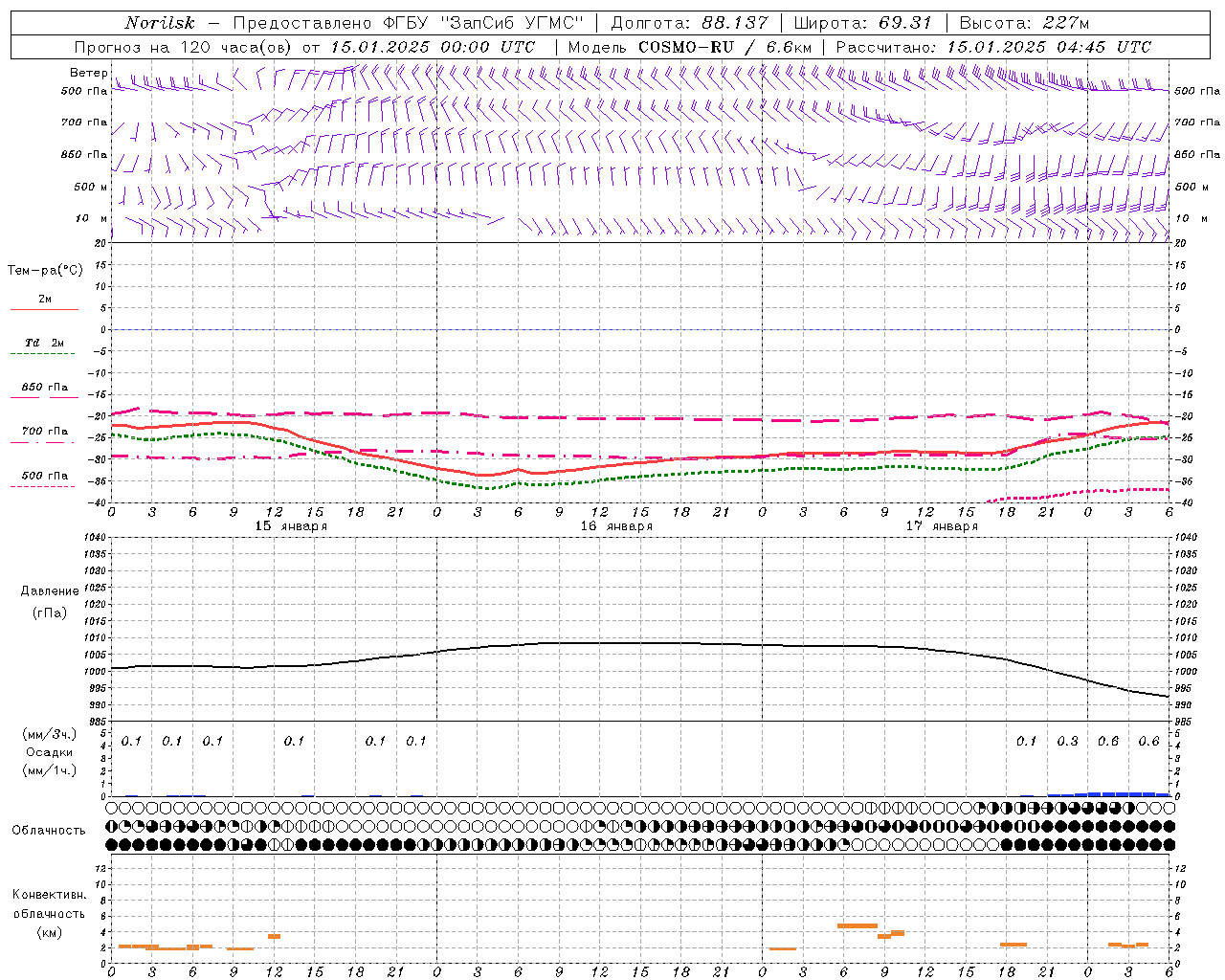Click the 'Ветер' wind panel label
This screenshot has width=1225, height=980.
tap(88, 73)
